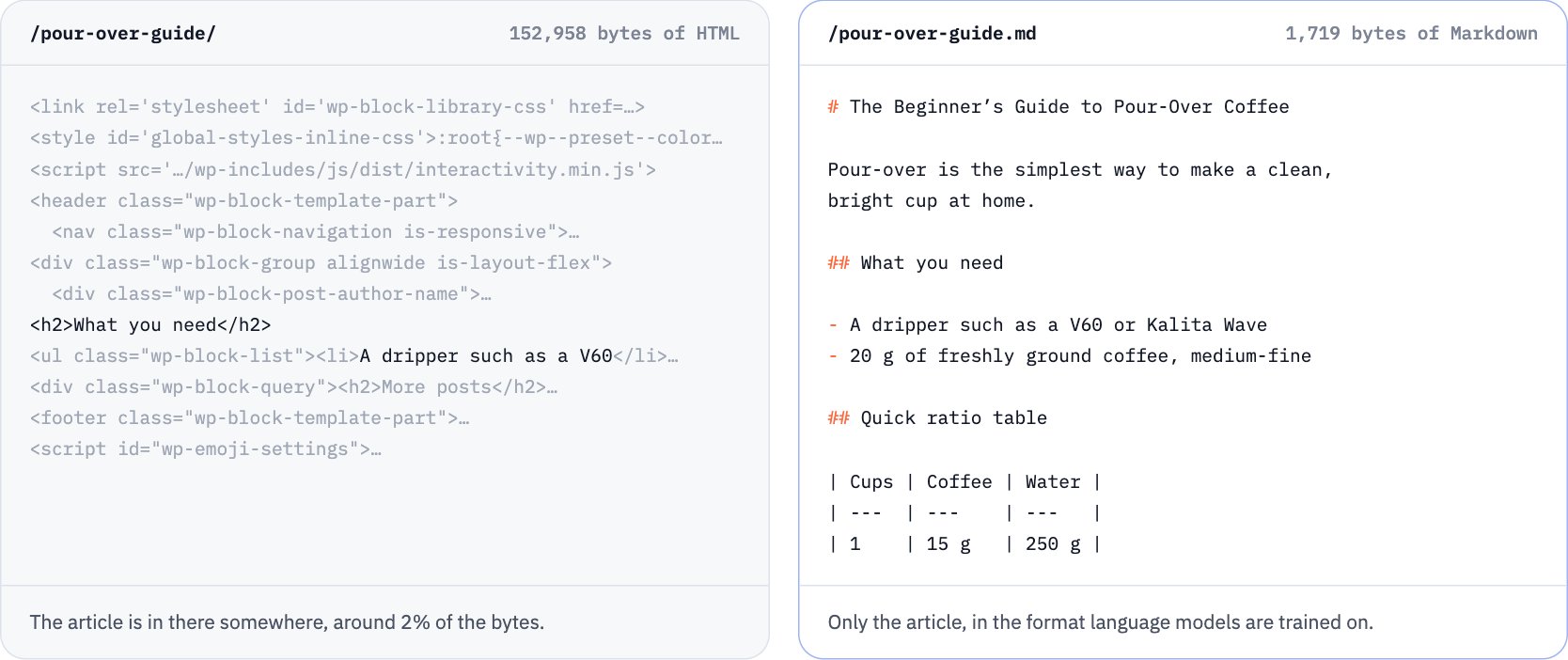Select the link rel='stylesheet' code line
Image resolution: width=1568 pixels, height=660 pixels.
[x=337, y=107]
